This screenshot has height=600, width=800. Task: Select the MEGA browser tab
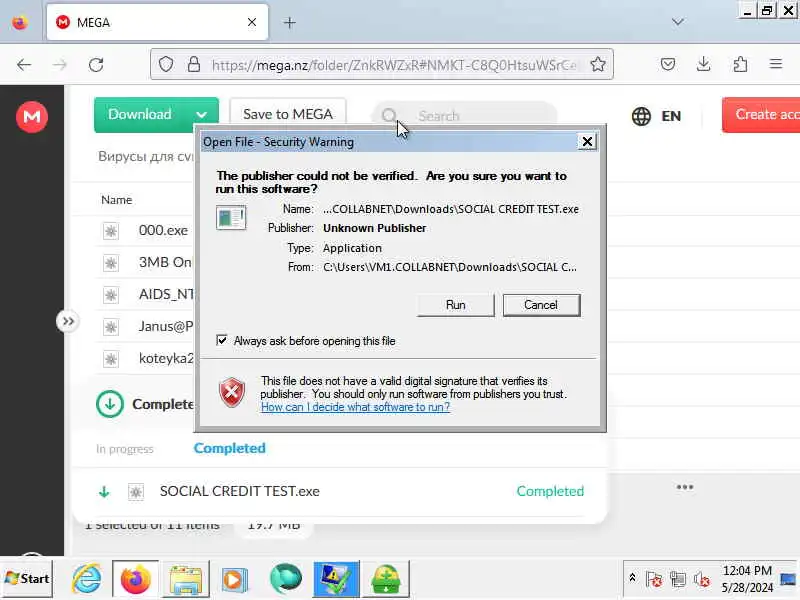click(x=157, y=22)
